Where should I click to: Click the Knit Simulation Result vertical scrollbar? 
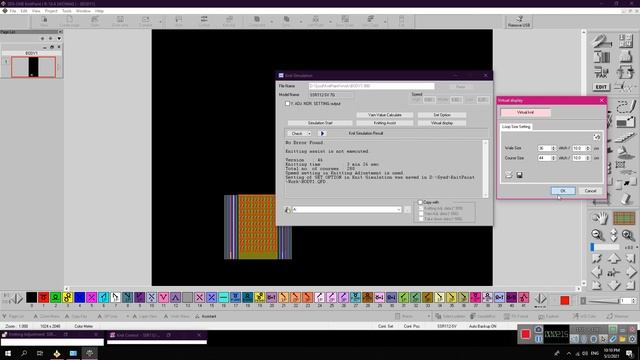pos(485,169)
